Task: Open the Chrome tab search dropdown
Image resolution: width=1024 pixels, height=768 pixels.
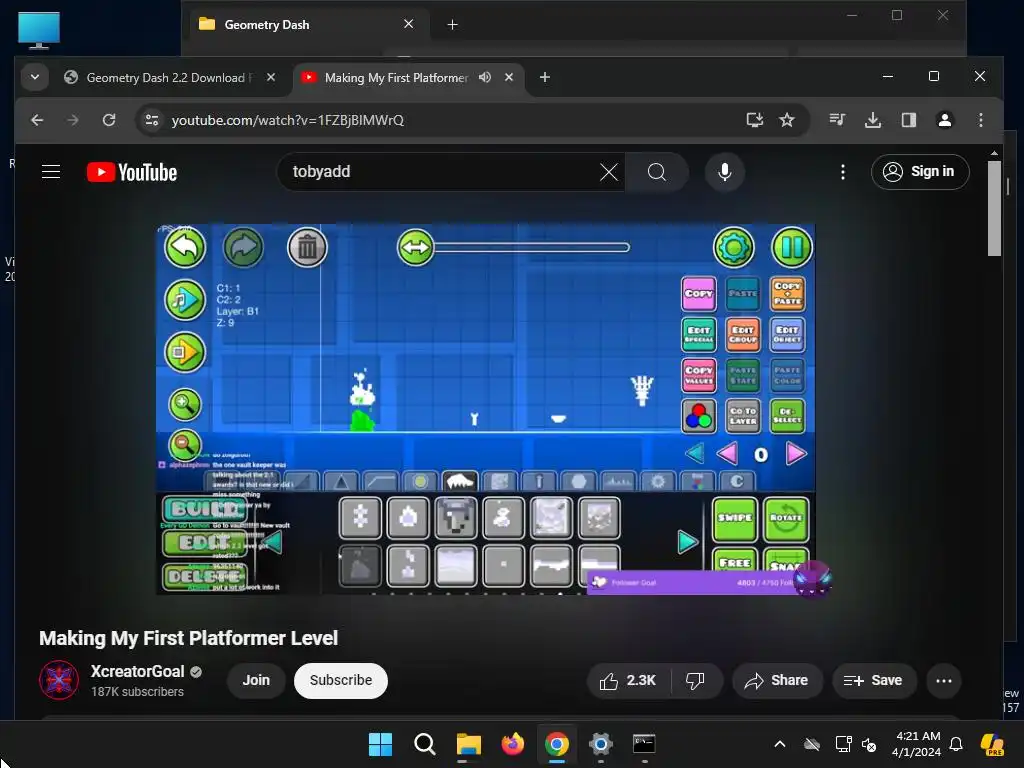Action: [x=35, y=77]
